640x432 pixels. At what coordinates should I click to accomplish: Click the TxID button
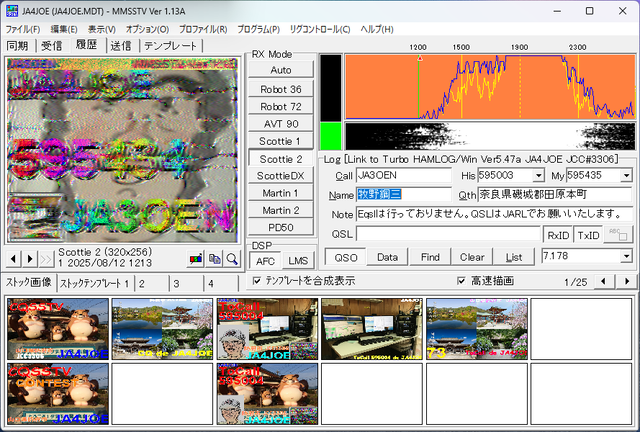(588, 235)
